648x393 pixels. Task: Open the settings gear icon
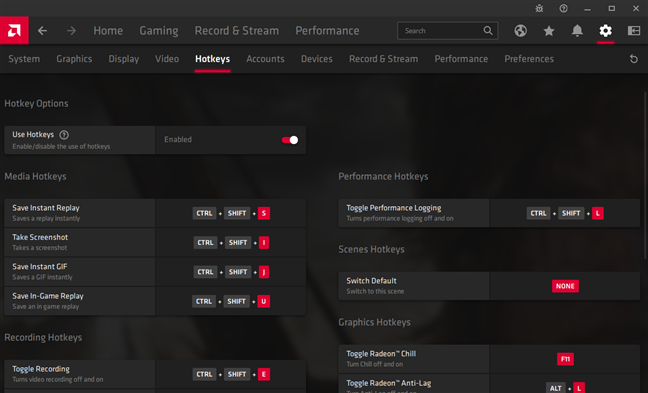pos(605,31)
